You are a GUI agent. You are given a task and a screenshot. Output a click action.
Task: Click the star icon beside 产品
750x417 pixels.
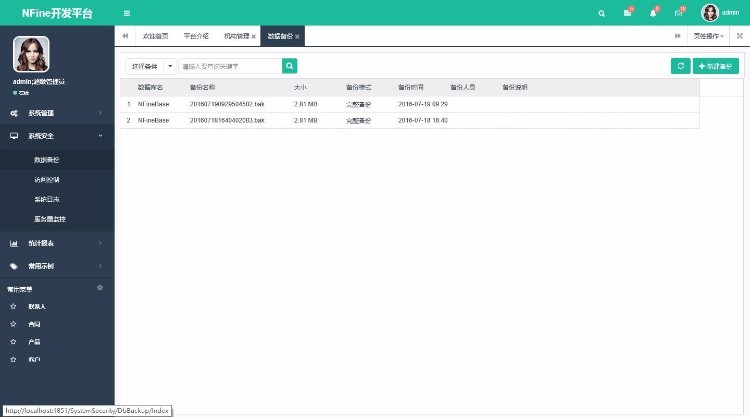click(13, 342)
